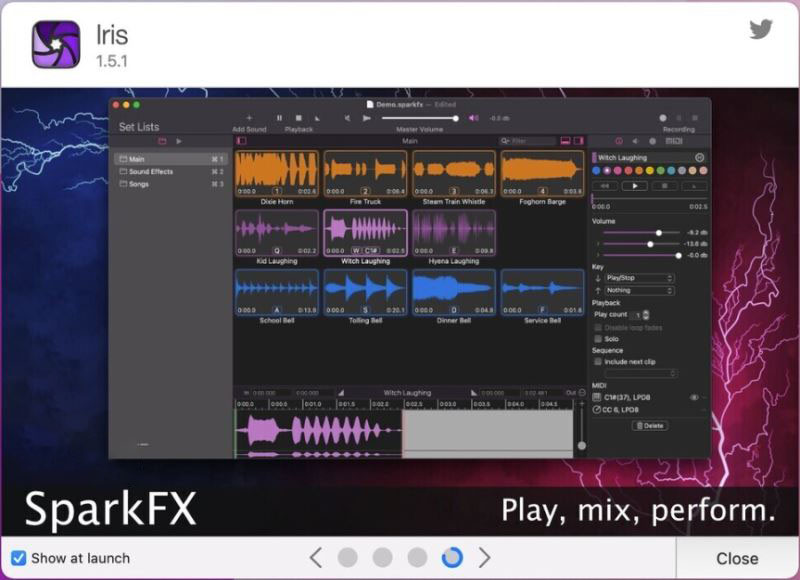The image size is (800, 580).
Task: Mute master output with purple speaker icon
Action: point(473,118)
